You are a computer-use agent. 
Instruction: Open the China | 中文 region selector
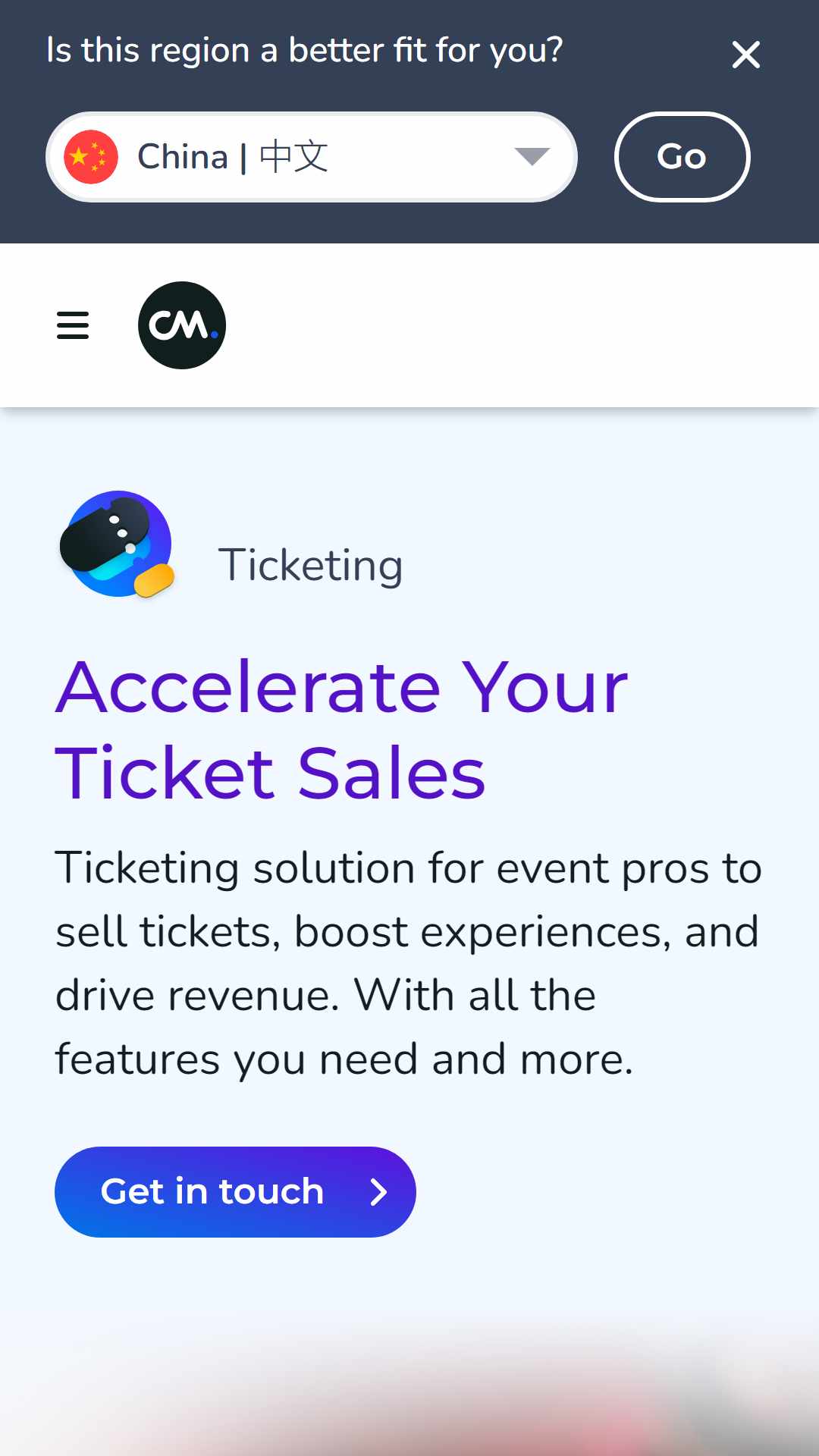click(x=312, y=157)
